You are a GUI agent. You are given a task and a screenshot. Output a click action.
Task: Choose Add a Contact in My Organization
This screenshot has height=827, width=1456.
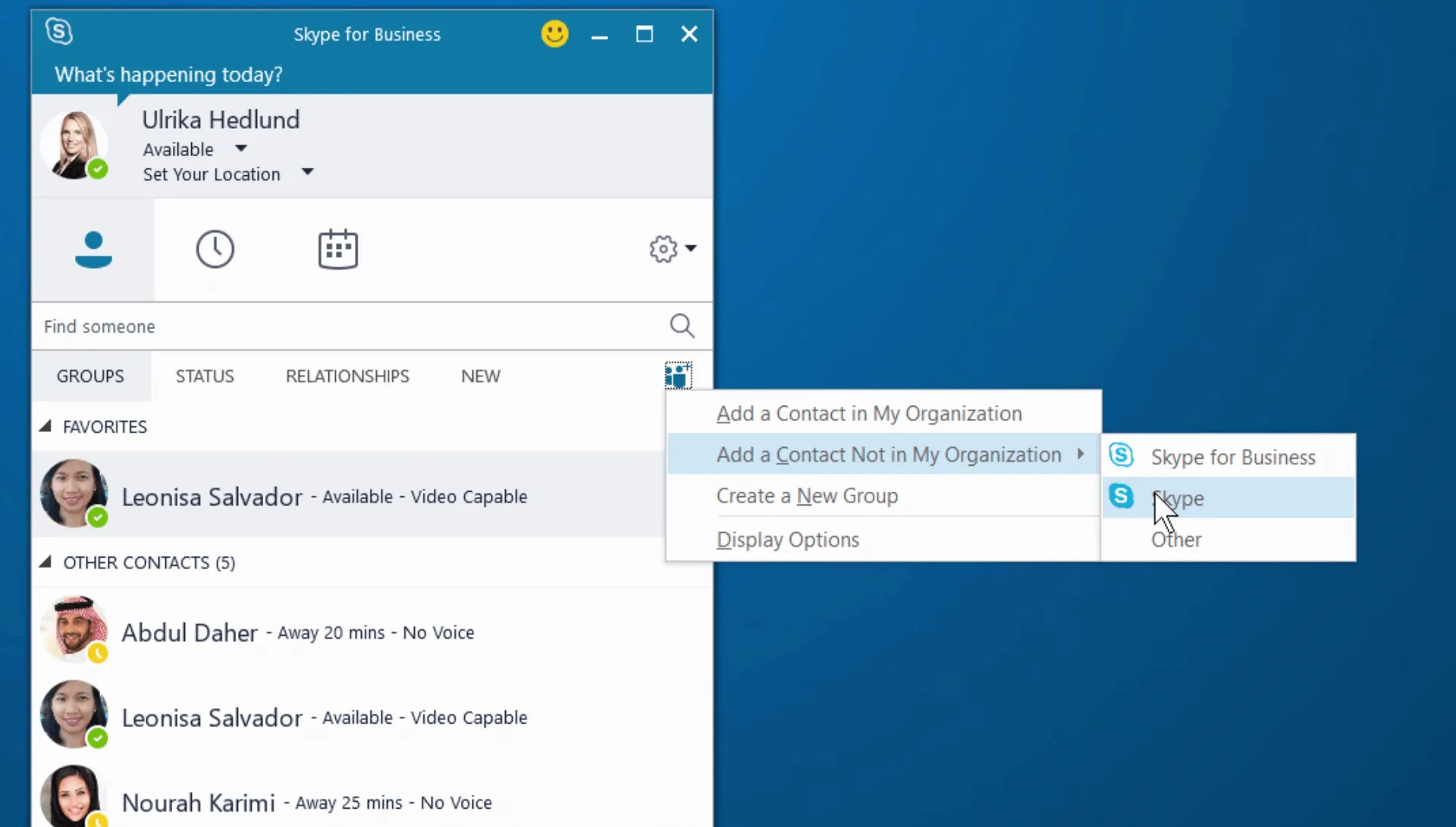883,413
